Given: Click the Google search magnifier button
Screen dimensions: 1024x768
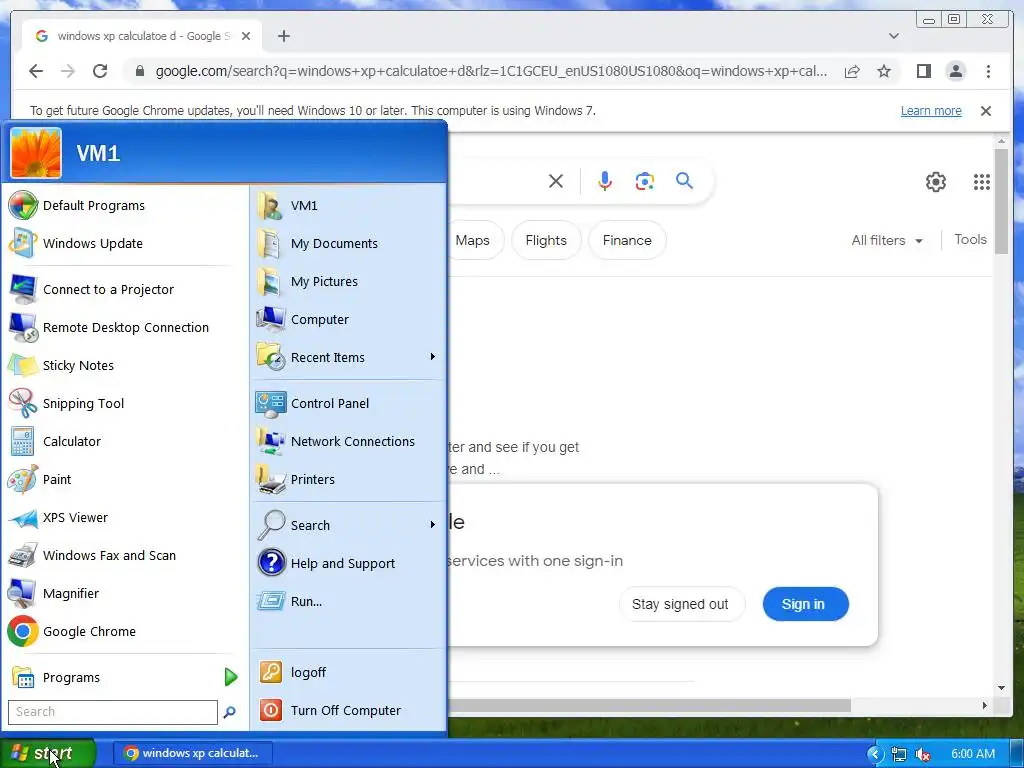Looking at the screenshot, I should point(684,180).
